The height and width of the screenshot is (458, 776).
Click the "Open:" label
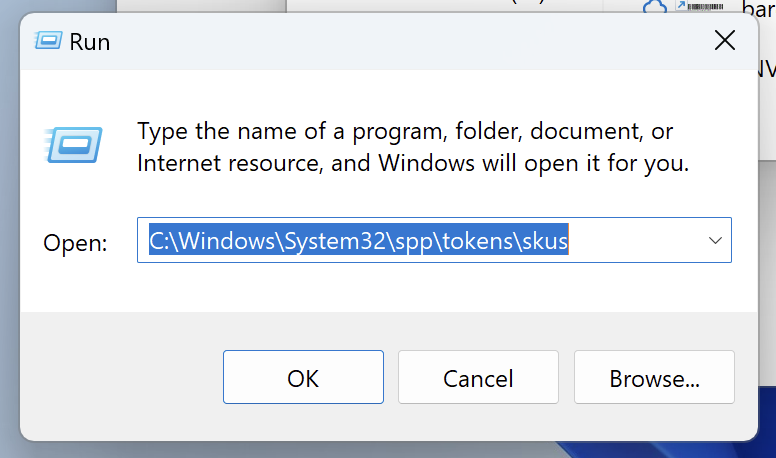(x=75, y=242)
